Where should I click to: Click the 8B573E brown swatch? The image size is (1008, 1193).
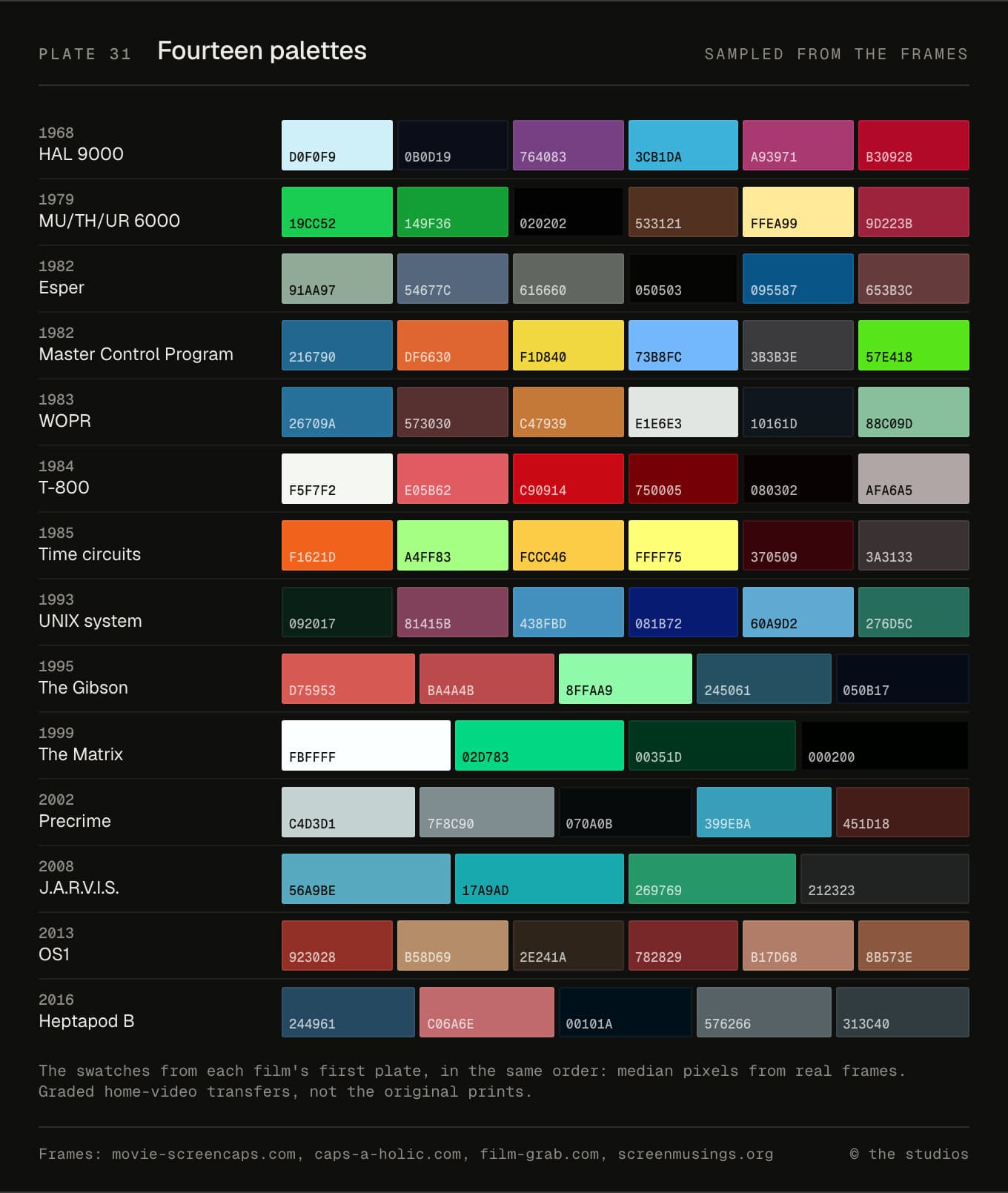[914, 946]
